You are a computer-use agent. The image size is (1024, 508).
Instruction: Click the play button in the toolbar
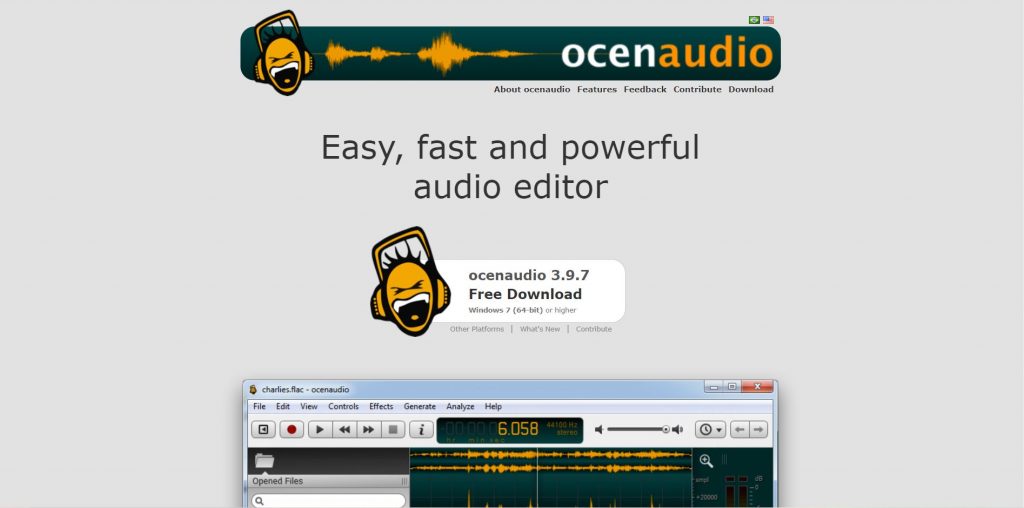(319, 429)
